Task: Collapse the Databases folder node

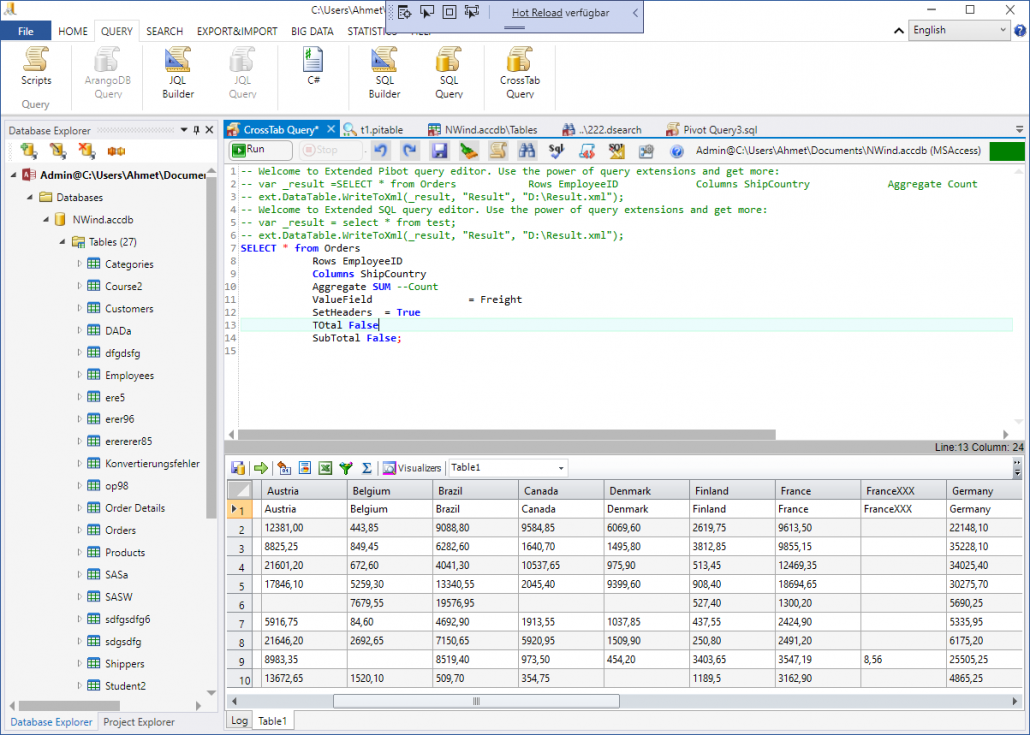Action: click(30, 197)
